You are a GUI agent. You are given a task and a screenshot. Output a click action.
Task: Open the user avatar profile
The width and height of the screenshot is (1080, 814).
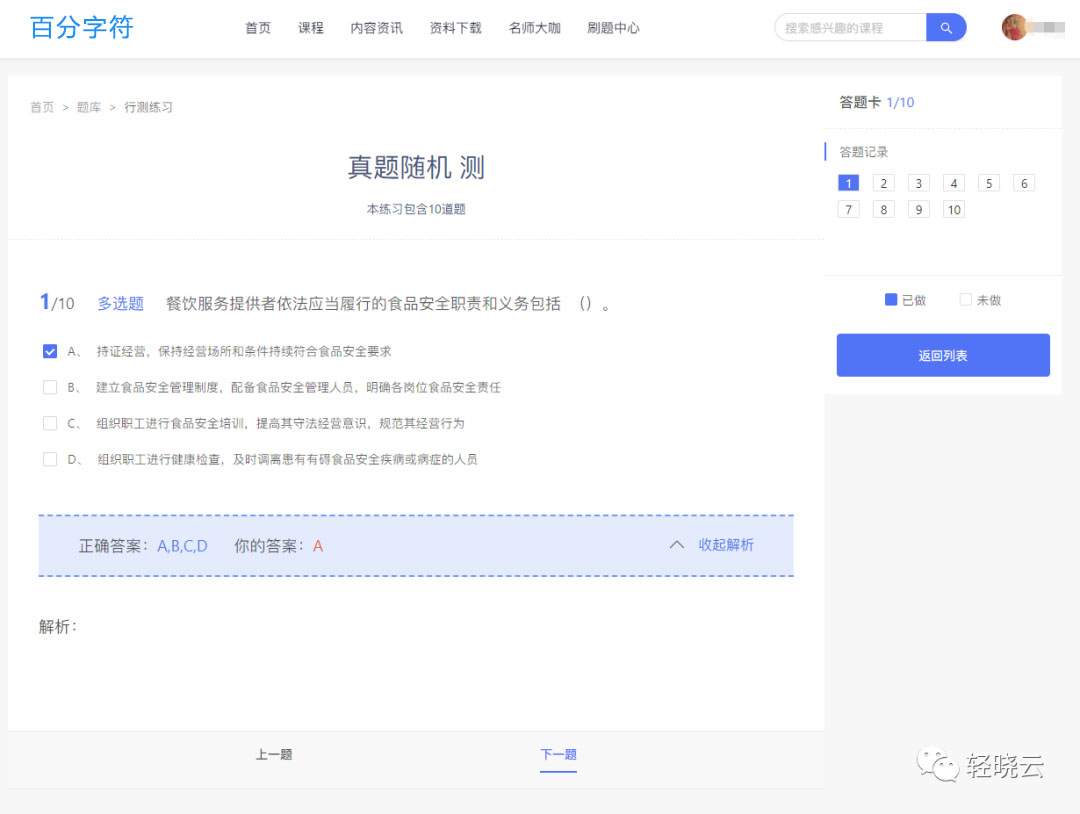(1014, 28)
